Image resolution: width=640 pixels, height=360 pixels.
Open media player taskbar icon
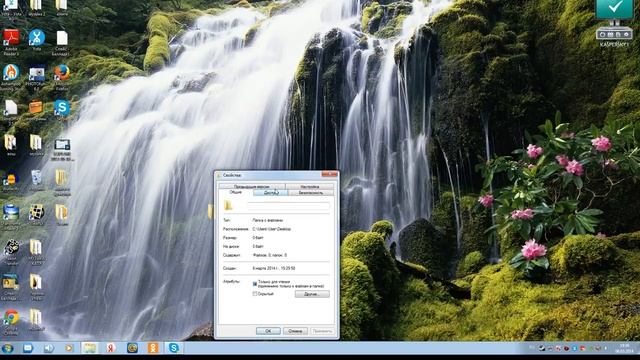click(x=69, y=348)
